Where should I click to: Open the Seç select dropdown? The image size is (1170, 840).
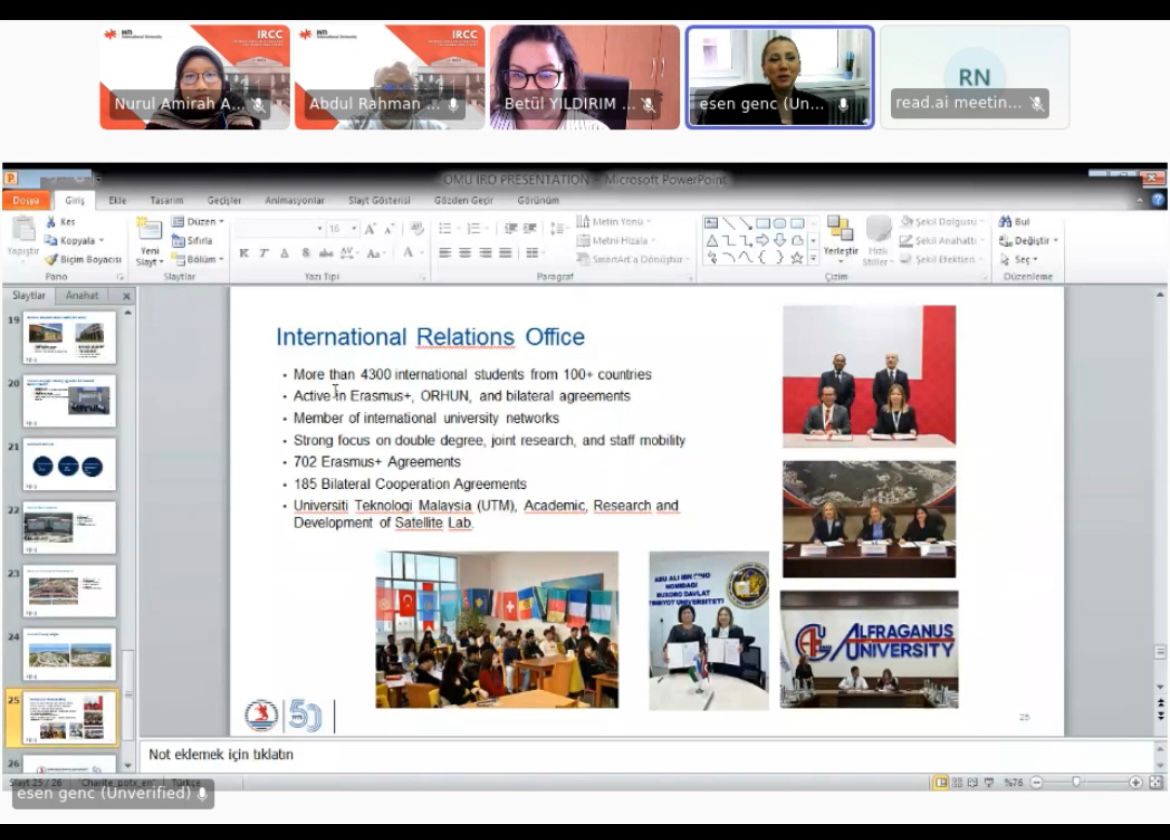point(1019,259)
